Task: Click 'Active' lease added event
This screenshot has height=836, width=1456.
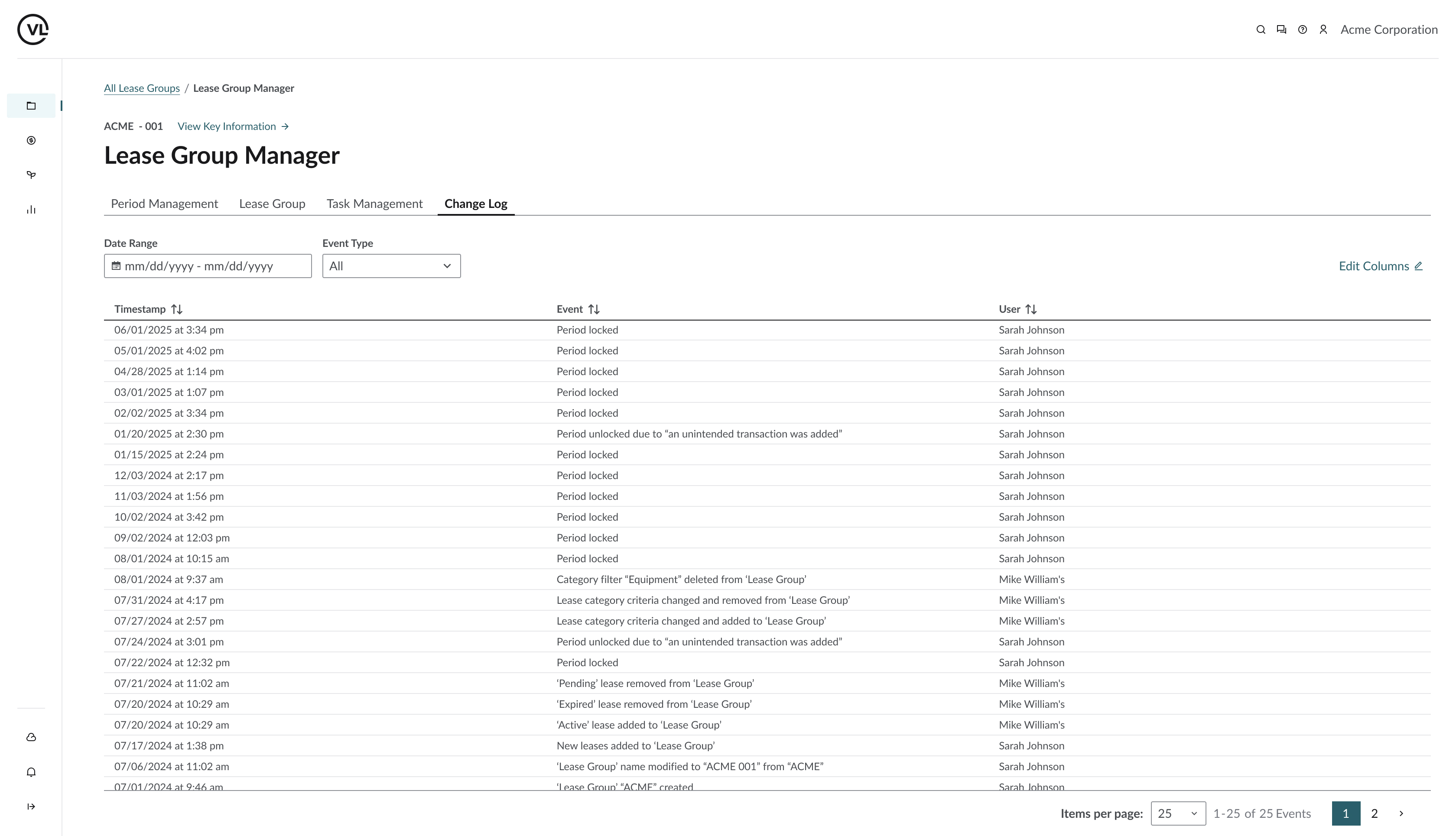Action: [x=639, y=725]
